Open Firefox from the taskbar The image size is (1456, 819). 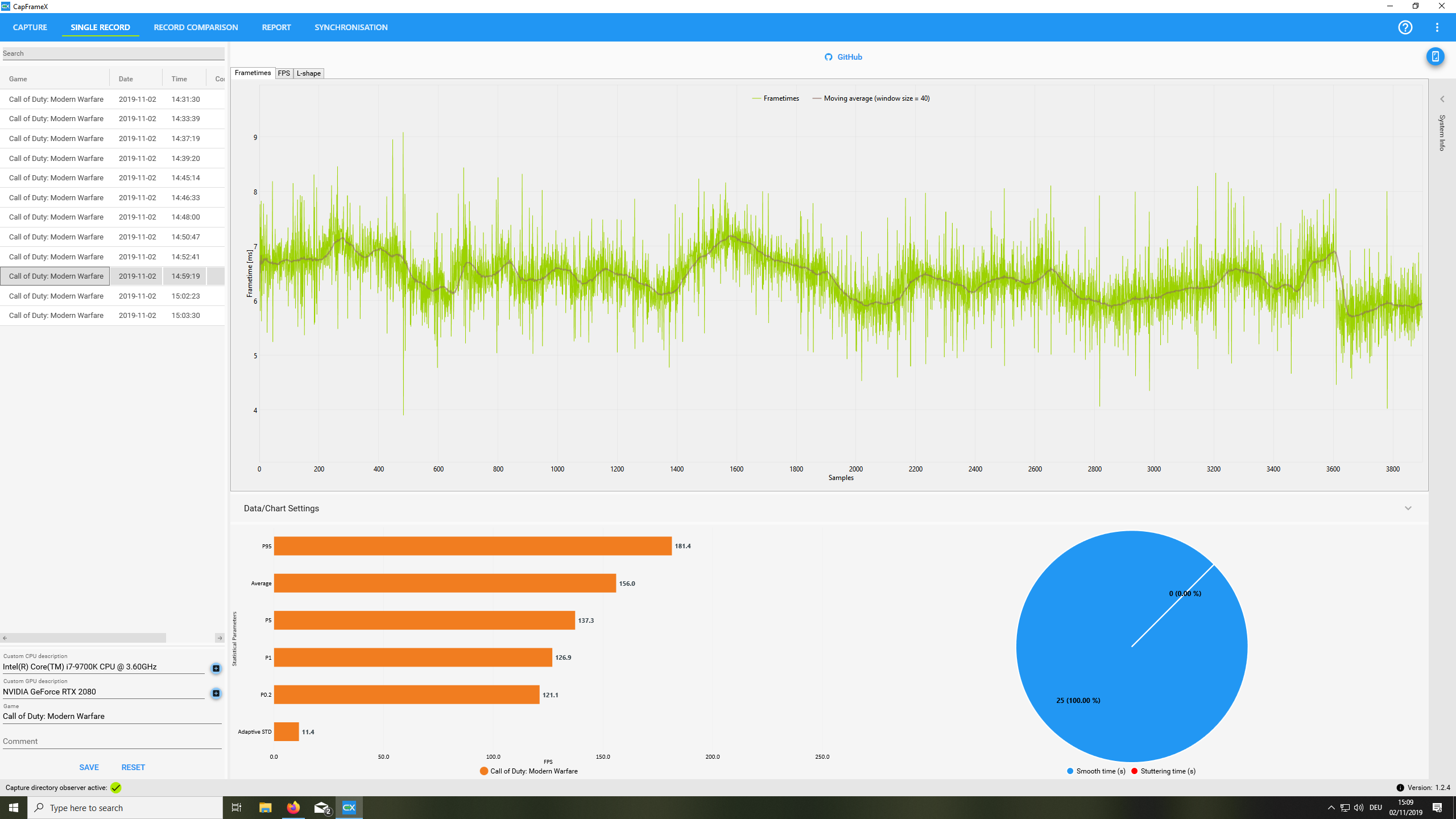pos(293,808)
